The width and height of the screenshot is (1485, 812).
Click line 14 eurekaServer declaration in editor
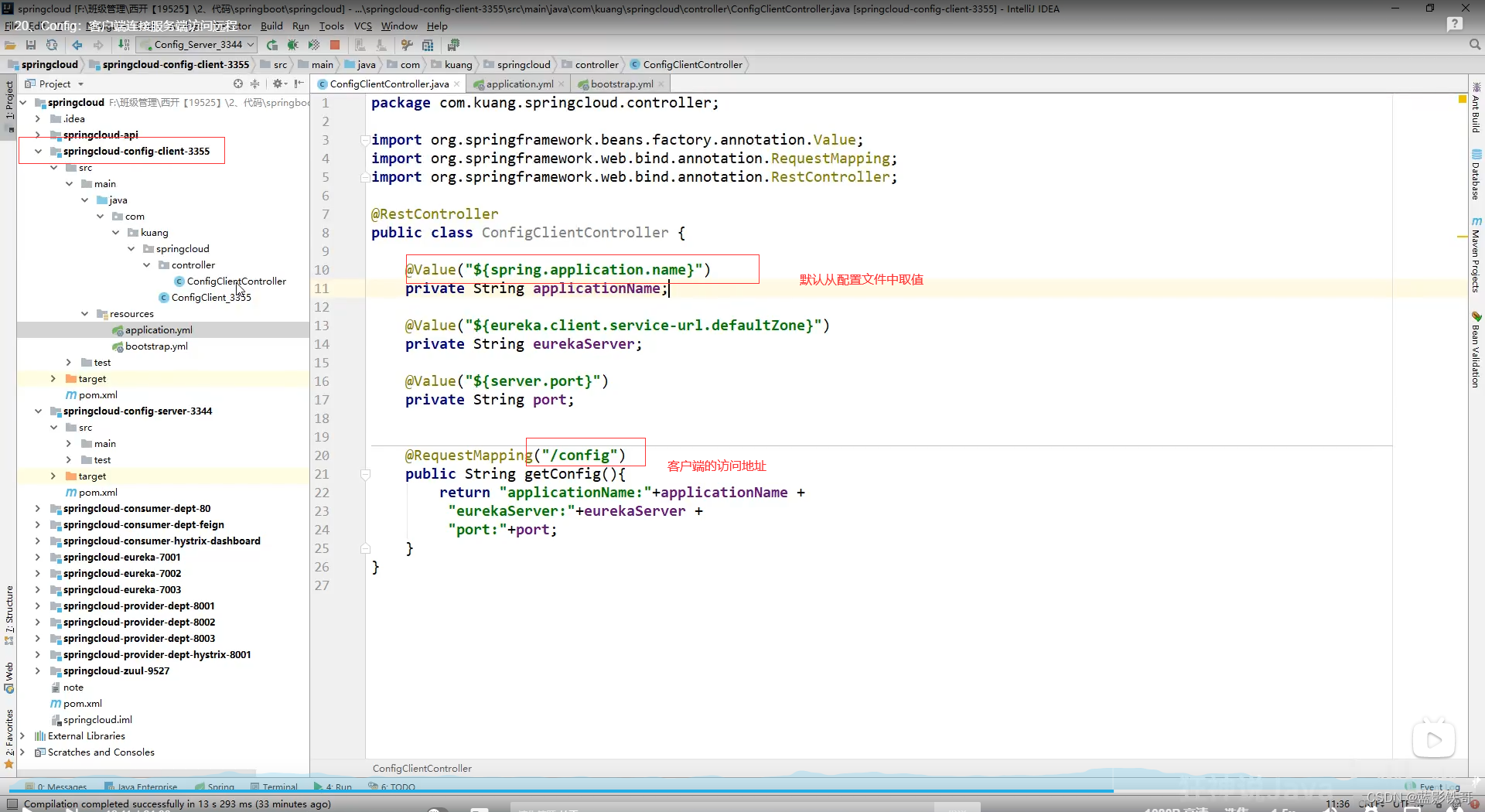pos(523,344)
